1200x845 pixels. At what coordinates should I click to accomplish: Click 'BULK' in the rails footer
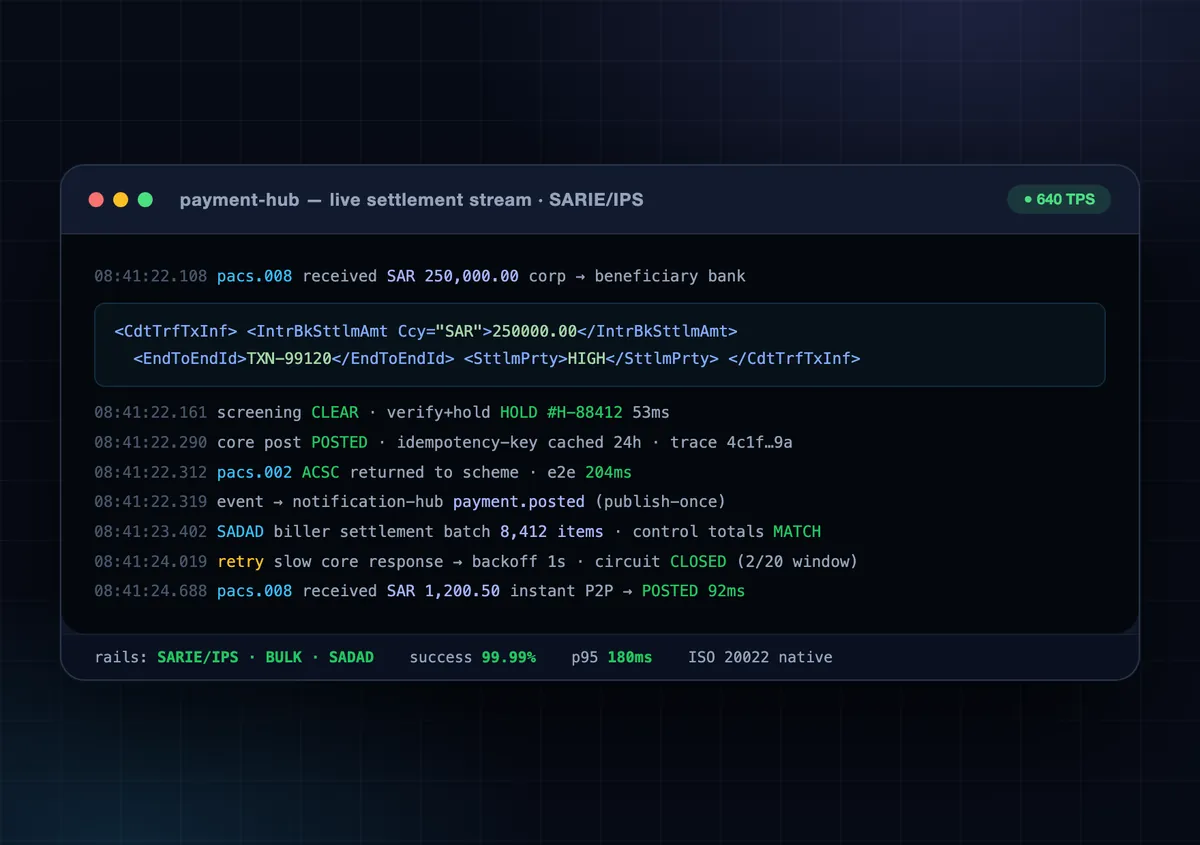[x=284, y=657]
